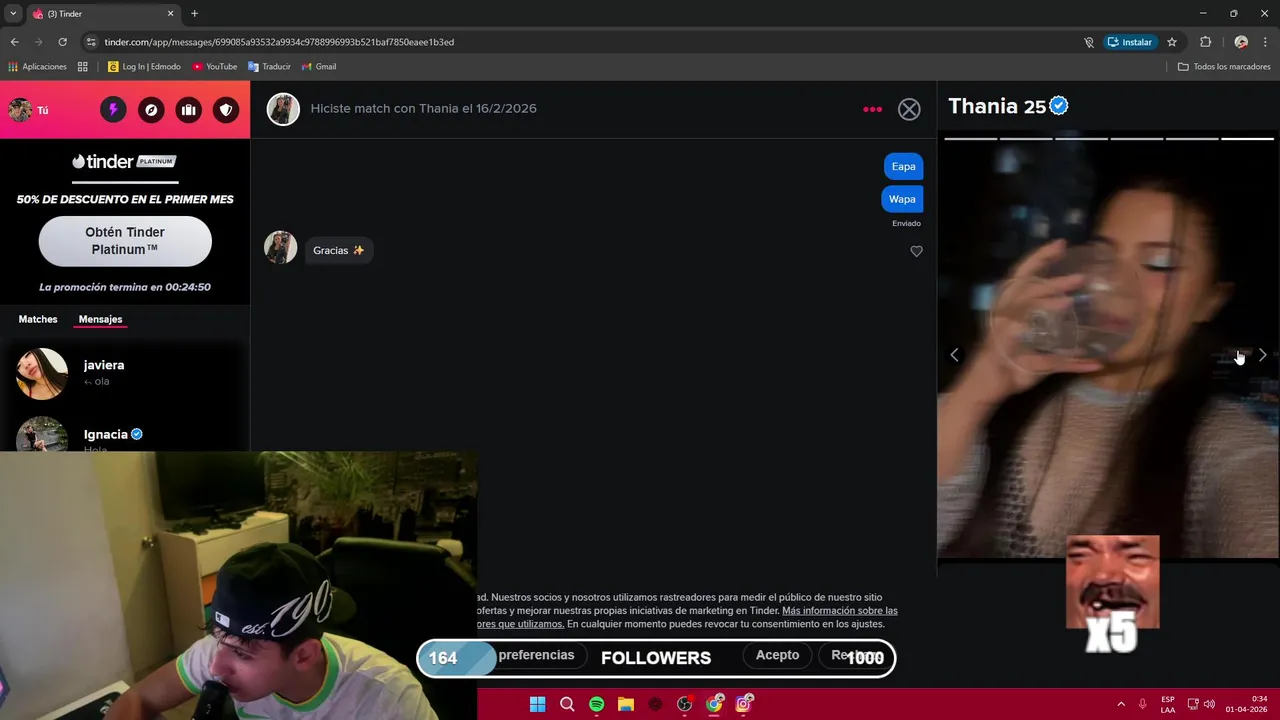Bookmark this page with the star
1280x720 pixels.
[1172, 42]
